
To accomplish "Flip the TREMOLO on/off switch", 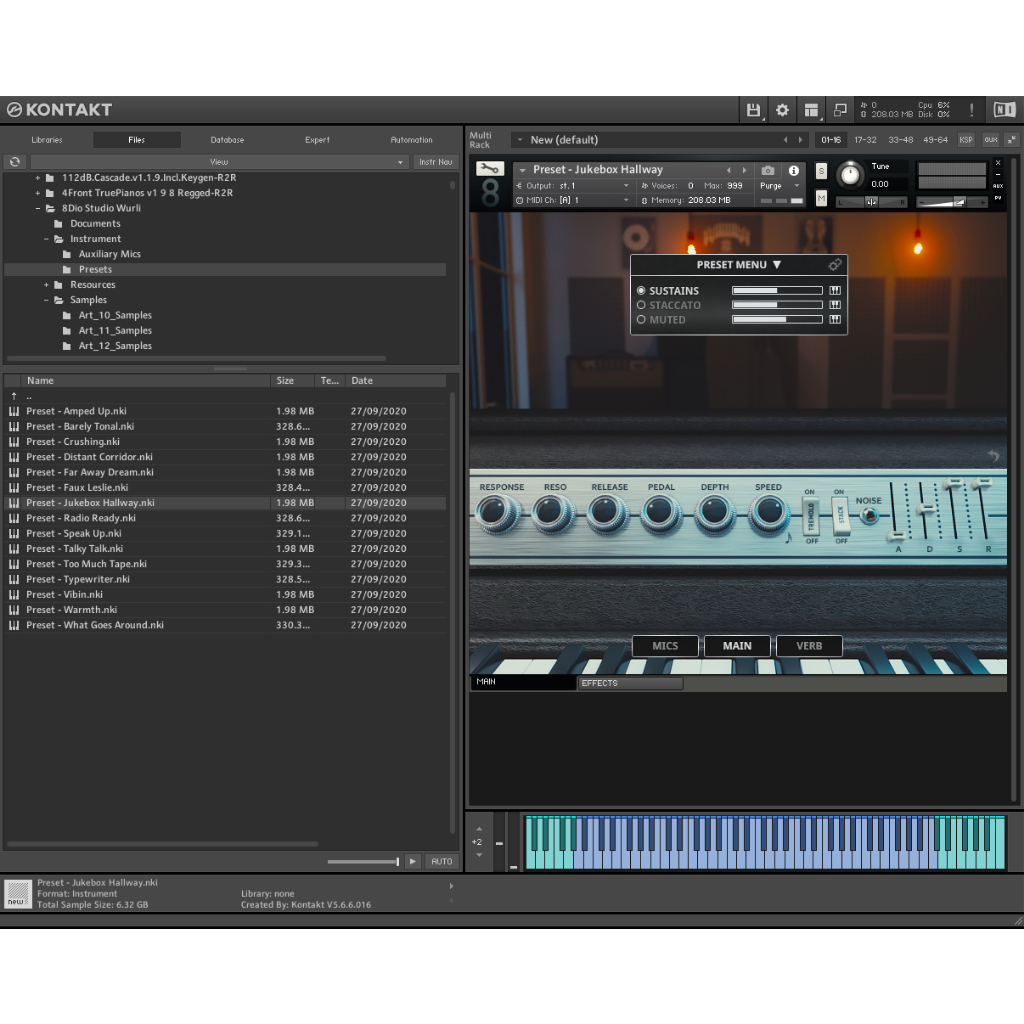I will [x=810, y=517].
